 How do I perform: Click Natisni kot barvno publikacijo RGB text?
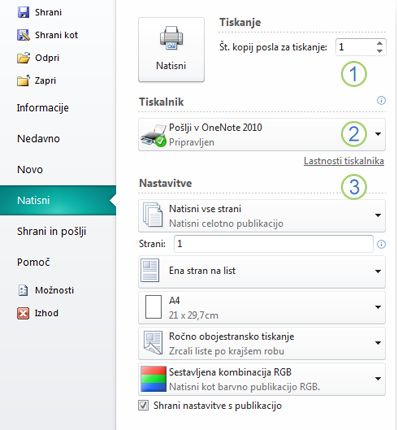244,387
